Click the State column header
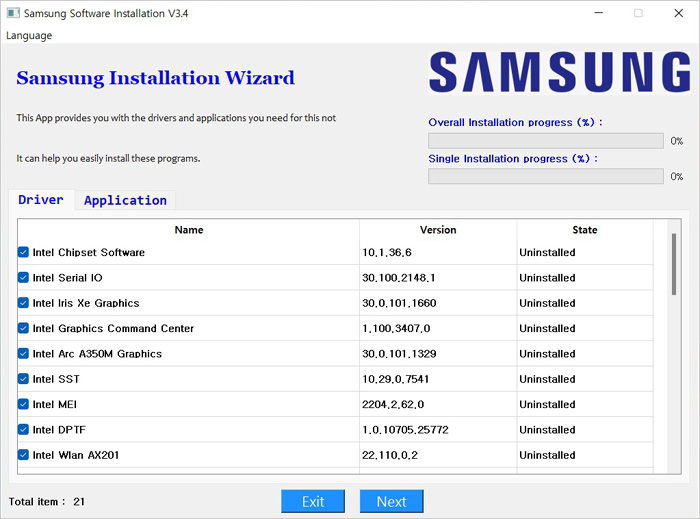This screenshot has width=700, height=519. tap(585, 230)
